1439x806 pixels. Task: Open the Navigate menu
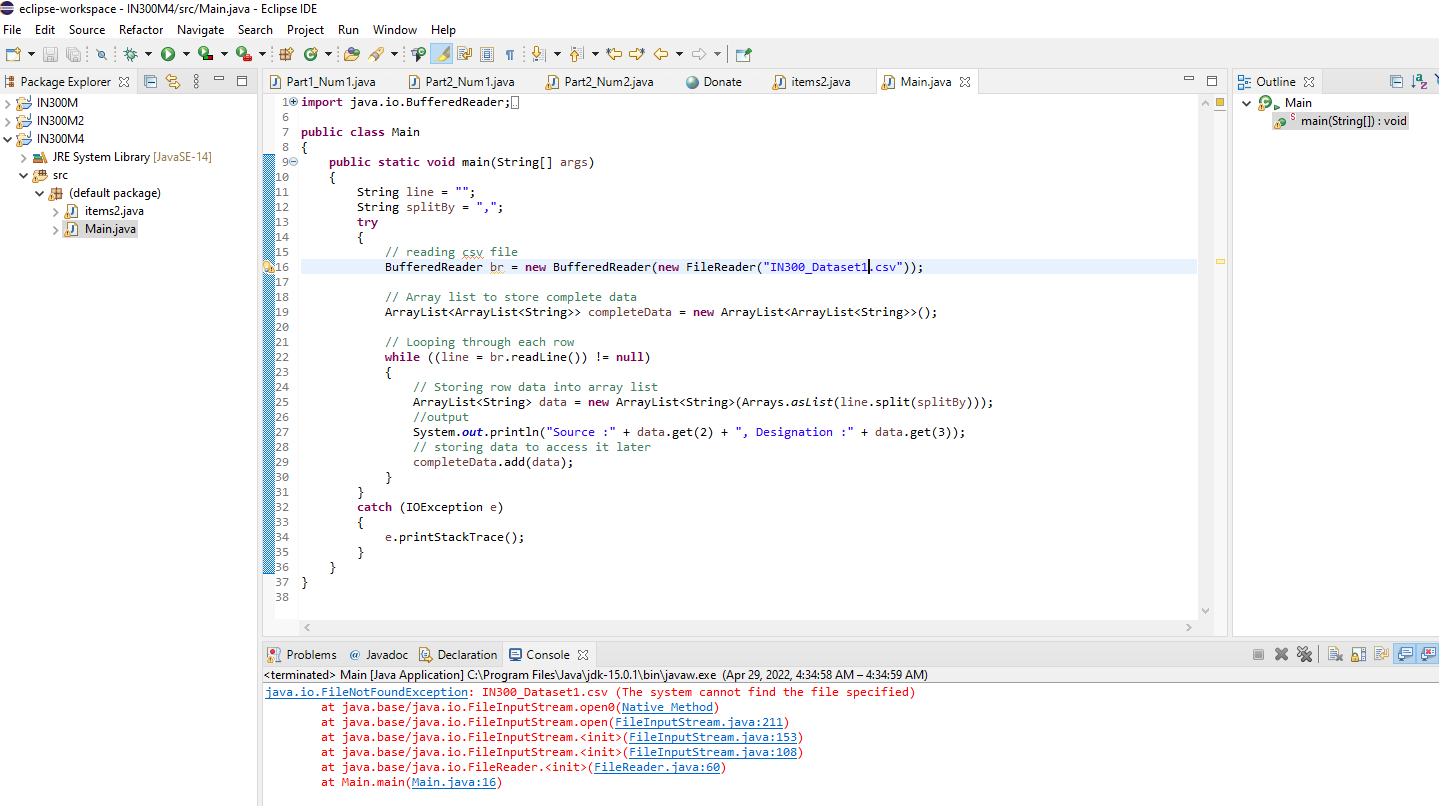[201, 30]
